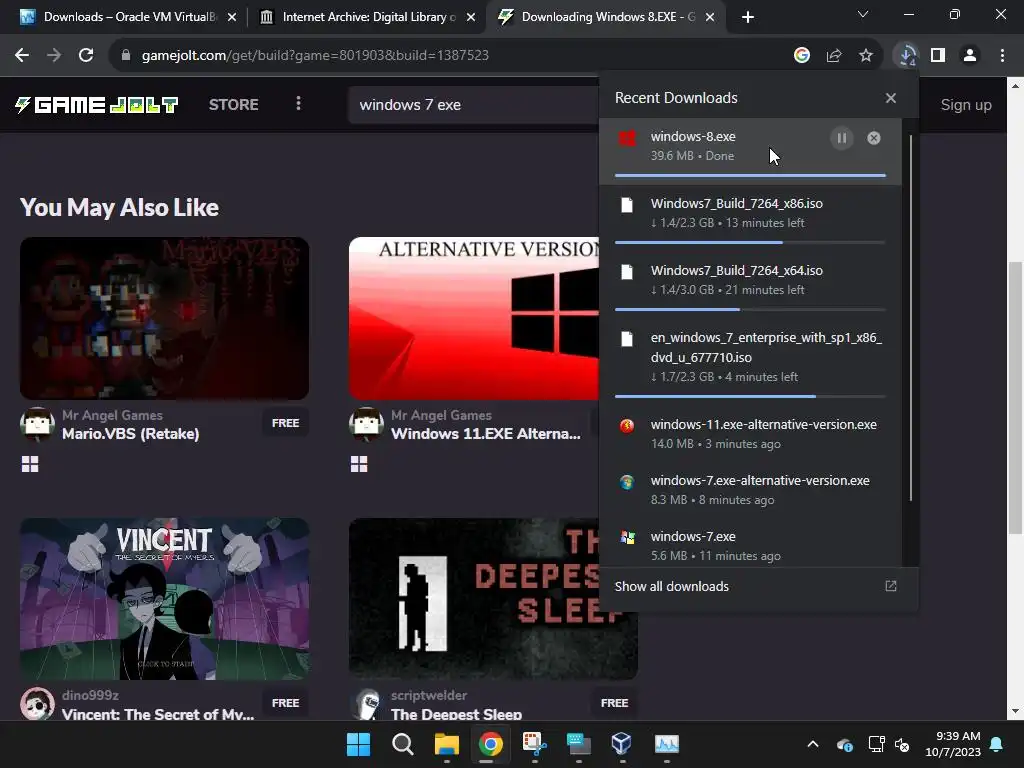
Task: Click the search field containing 'windows 7 exe'
Action: pos(473,104)
